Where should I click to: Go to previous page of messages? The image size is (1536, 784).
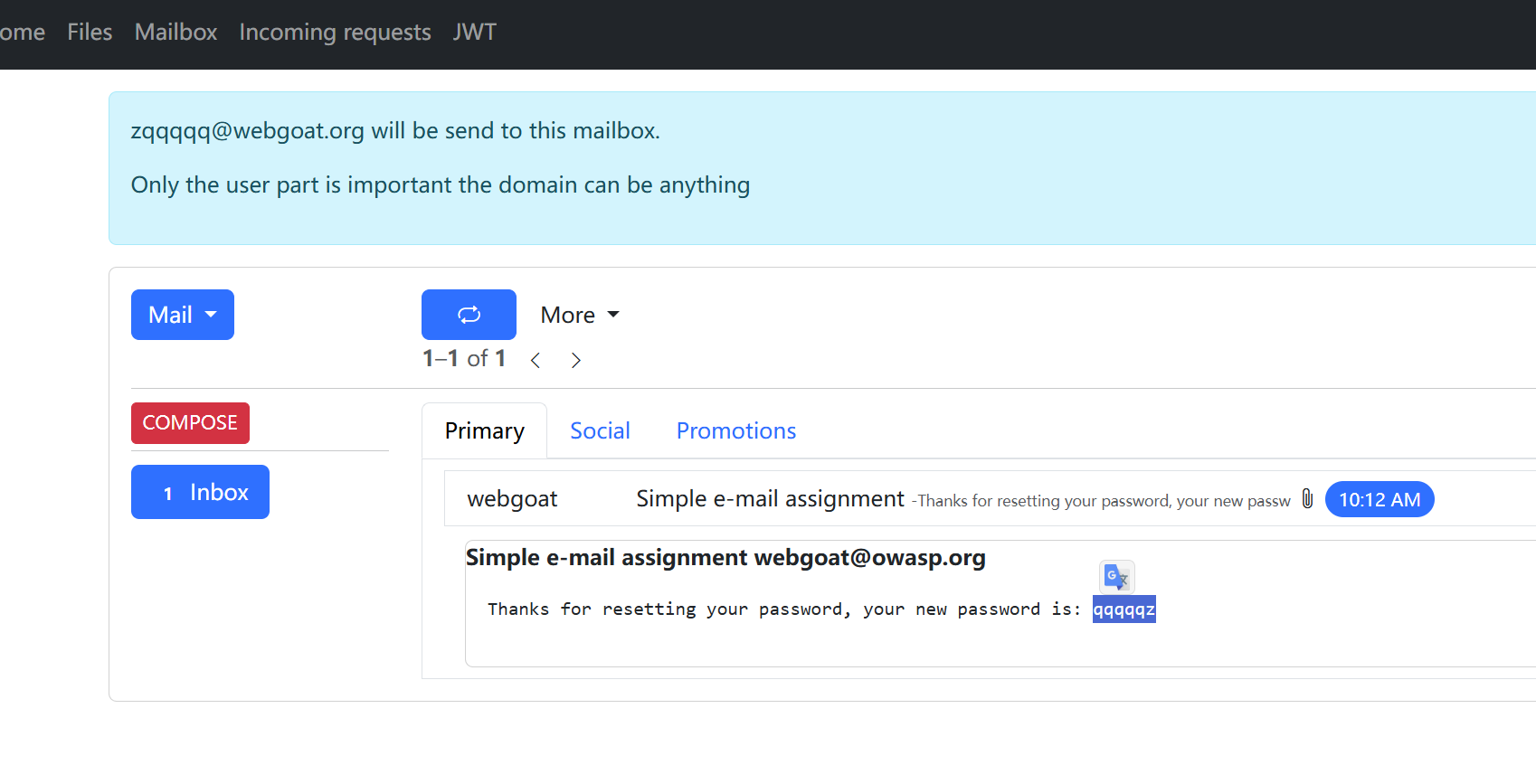(x=536, y=361)
